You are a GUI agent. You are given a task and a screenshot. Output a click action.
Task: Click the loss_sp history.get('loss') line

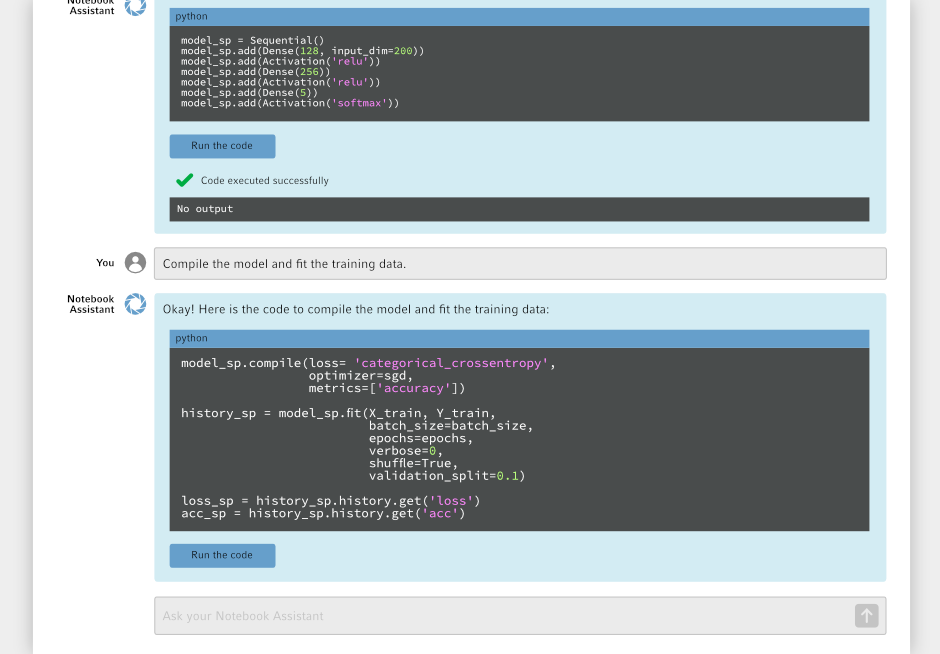coord(330,501)
